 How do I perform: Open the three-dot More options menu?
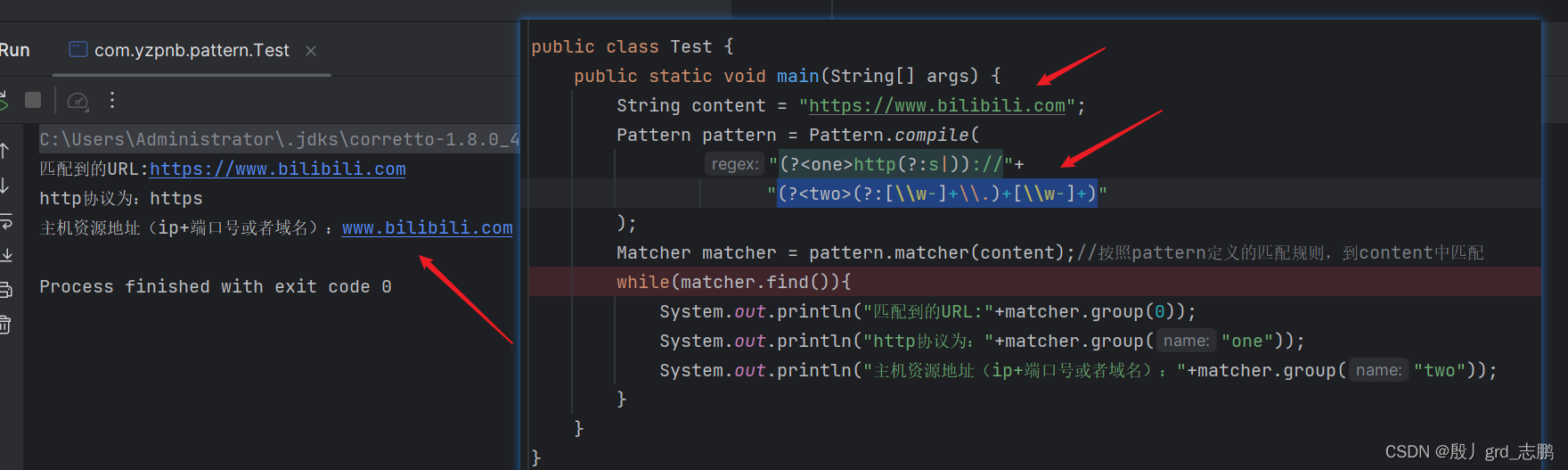click(112, 100)
